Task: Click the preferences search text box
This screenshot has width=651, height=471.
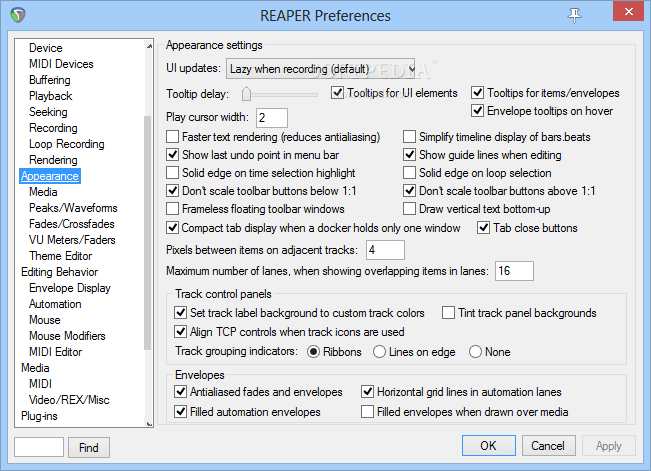Action: [x=39, y=447]
